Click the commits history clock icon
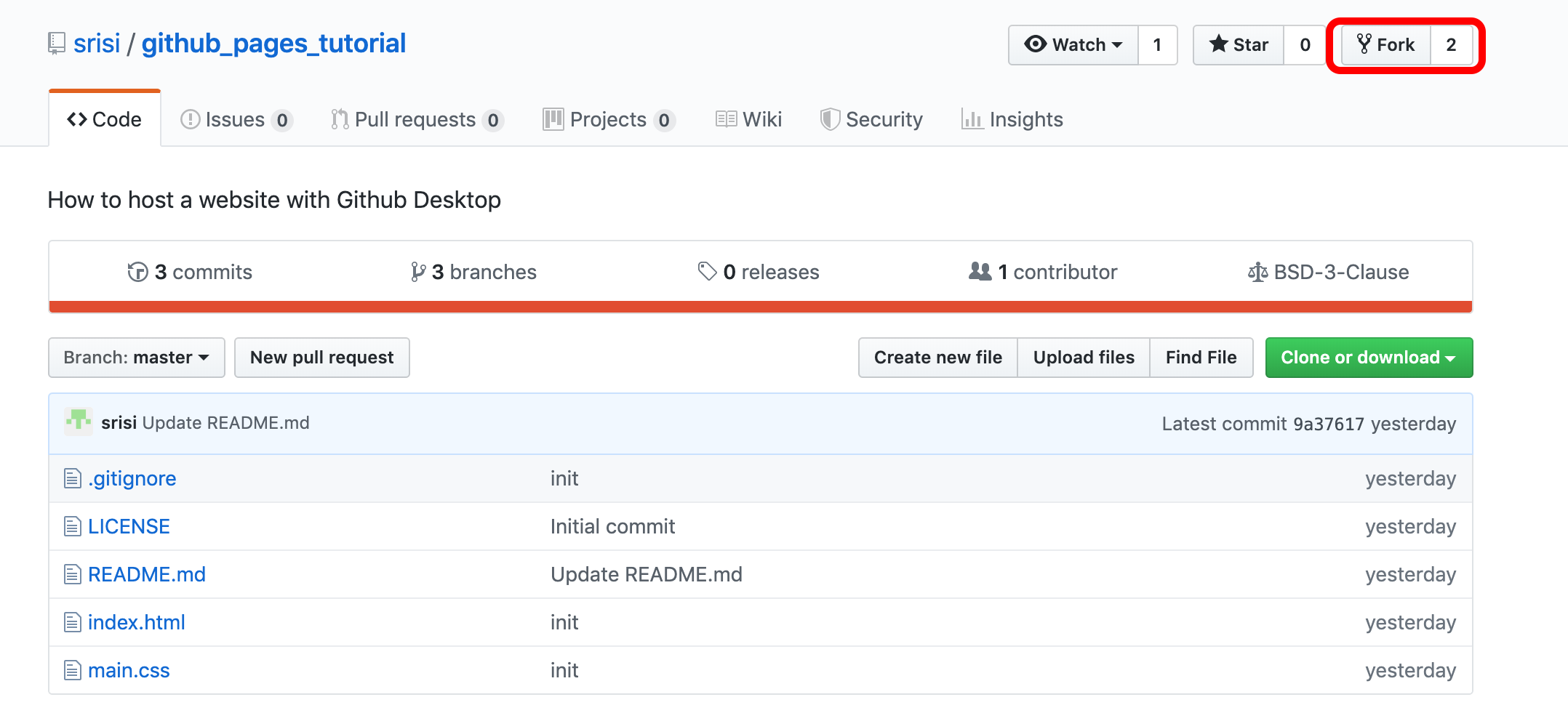The height and width of the screenshot is (705, 1568). tap(137, 272)
